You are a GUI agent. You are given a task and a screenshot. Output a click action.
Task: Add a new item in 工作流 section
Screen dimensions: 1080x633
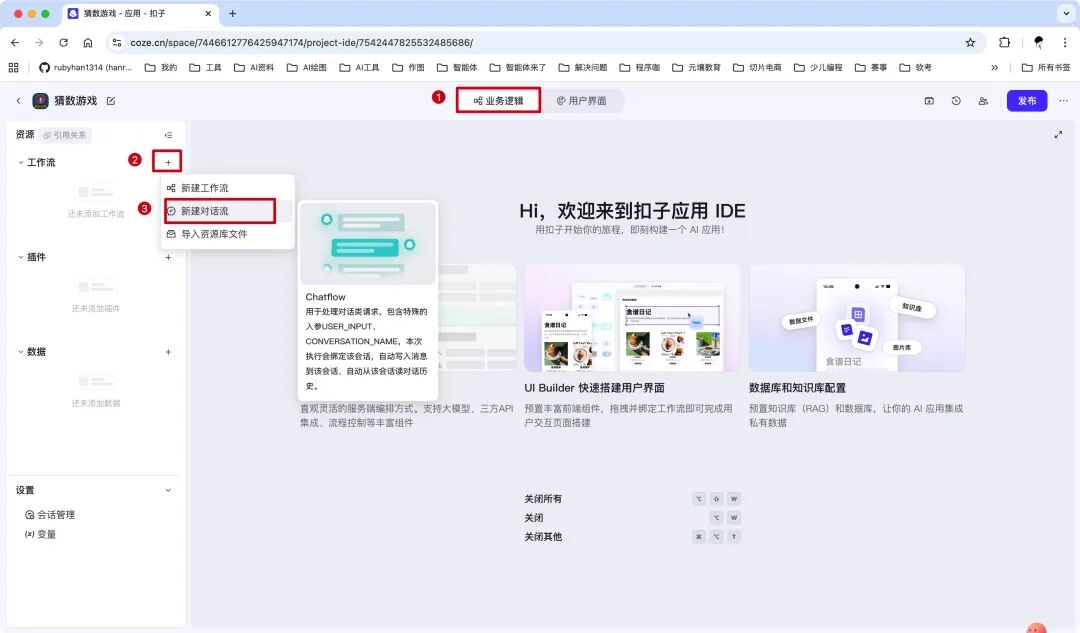(167, 162)
